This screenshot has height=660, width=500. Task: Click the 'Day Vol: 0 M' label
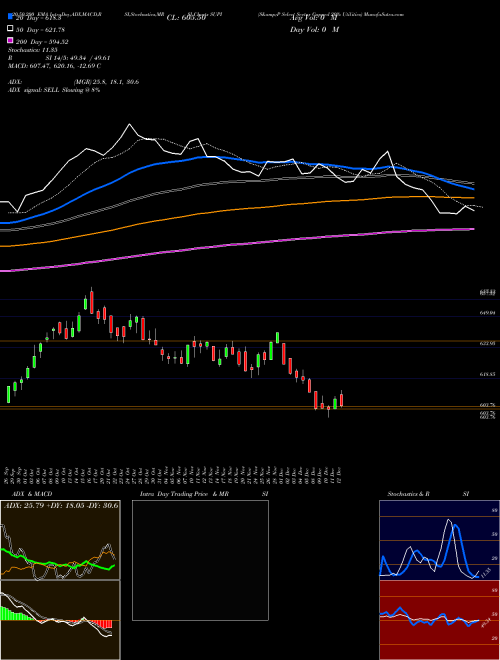point(314,30)
